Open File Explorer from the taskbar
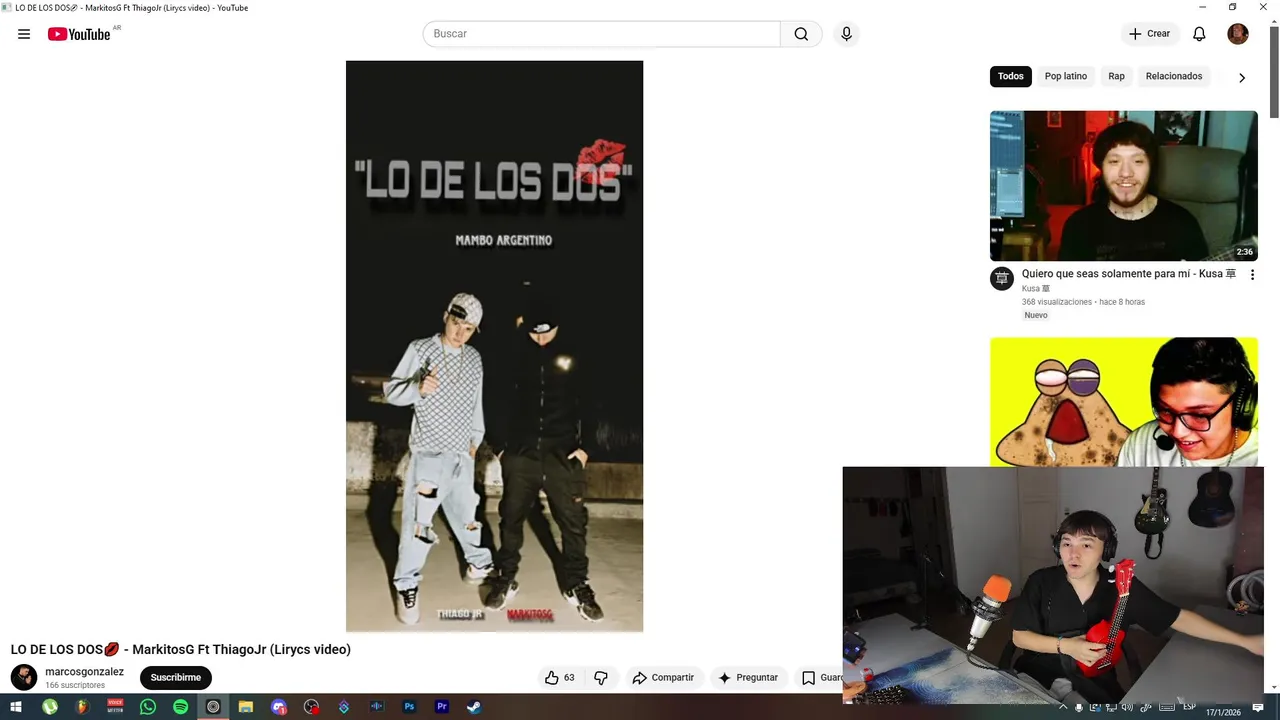Image resolution: width=1280 pixels, height=720 pixels. (x=245, y=707)
